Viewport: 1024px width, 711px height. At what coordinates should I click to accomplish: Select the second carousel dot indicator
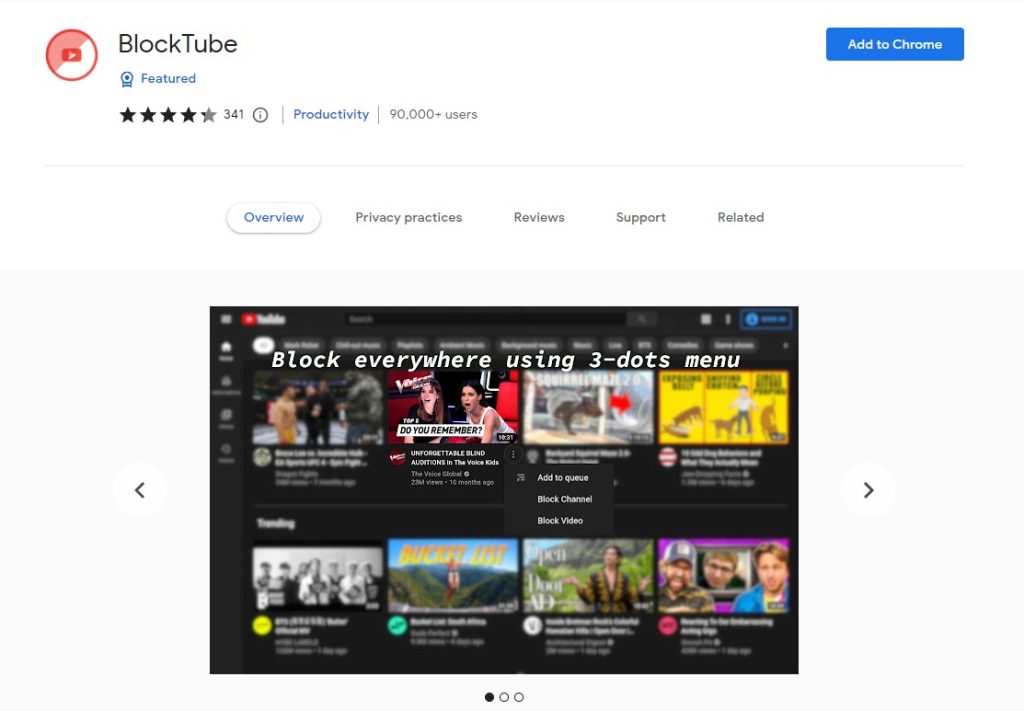(x=504, y=697)
